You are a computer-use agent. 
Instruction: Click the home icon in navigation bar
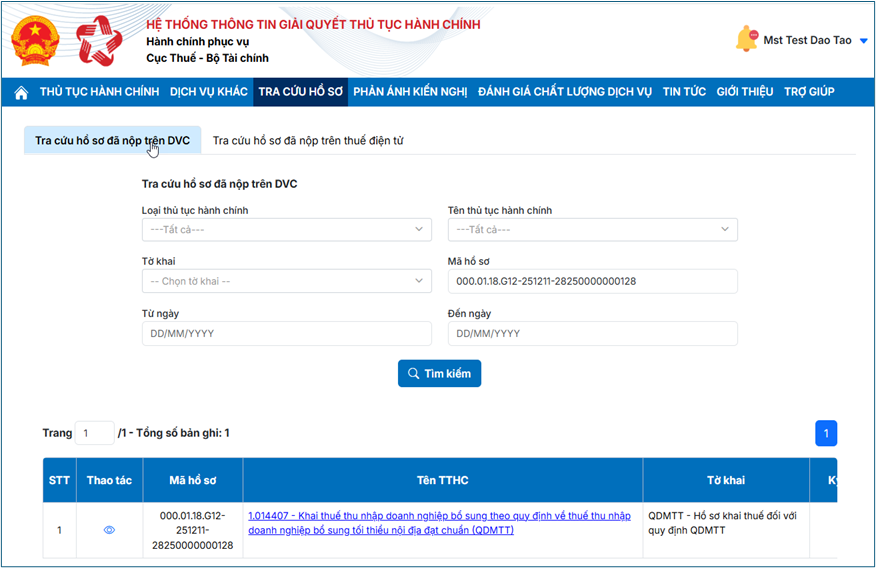click(x=21, y=92)
